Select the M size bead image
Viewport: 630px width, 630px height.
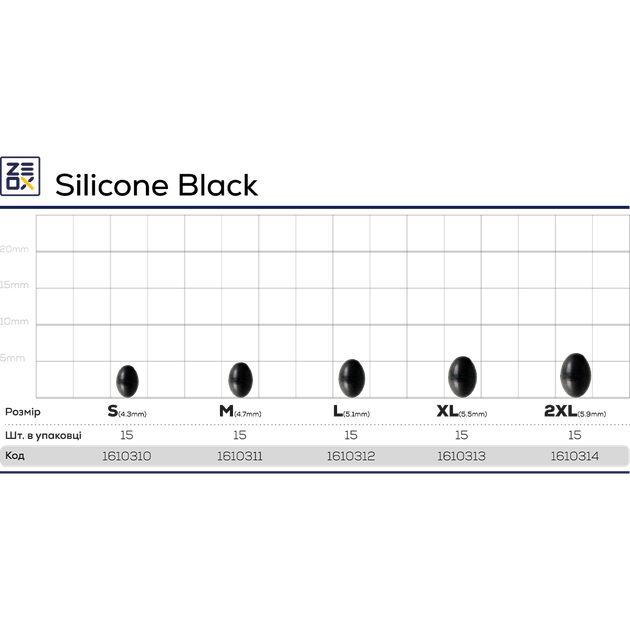(x=240, y=380)
